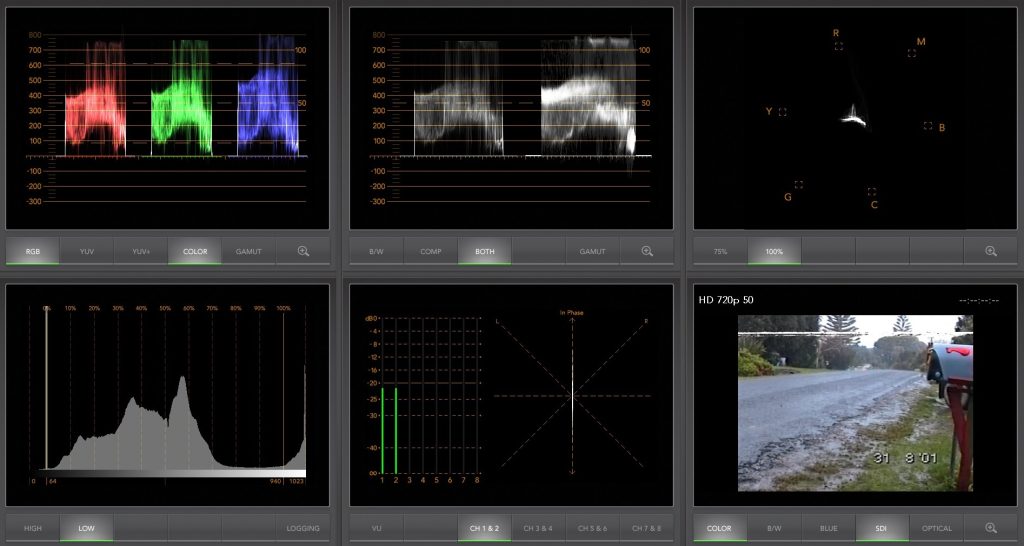This screenshot has height=546, width=1024.
Task: Select OPTICAL as the video input
Action: (x=936, y=528)
